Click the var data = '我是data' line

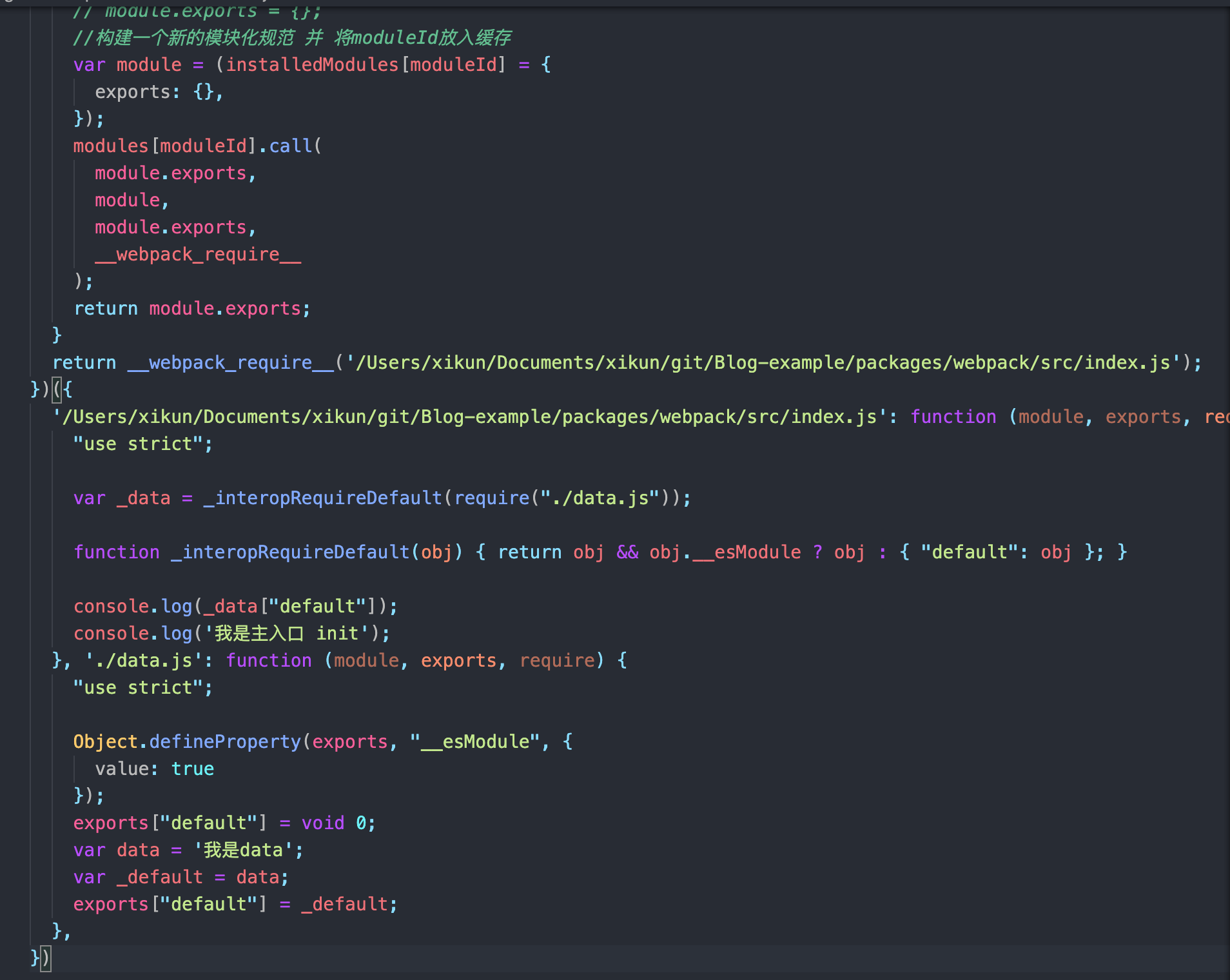(188, 850)
